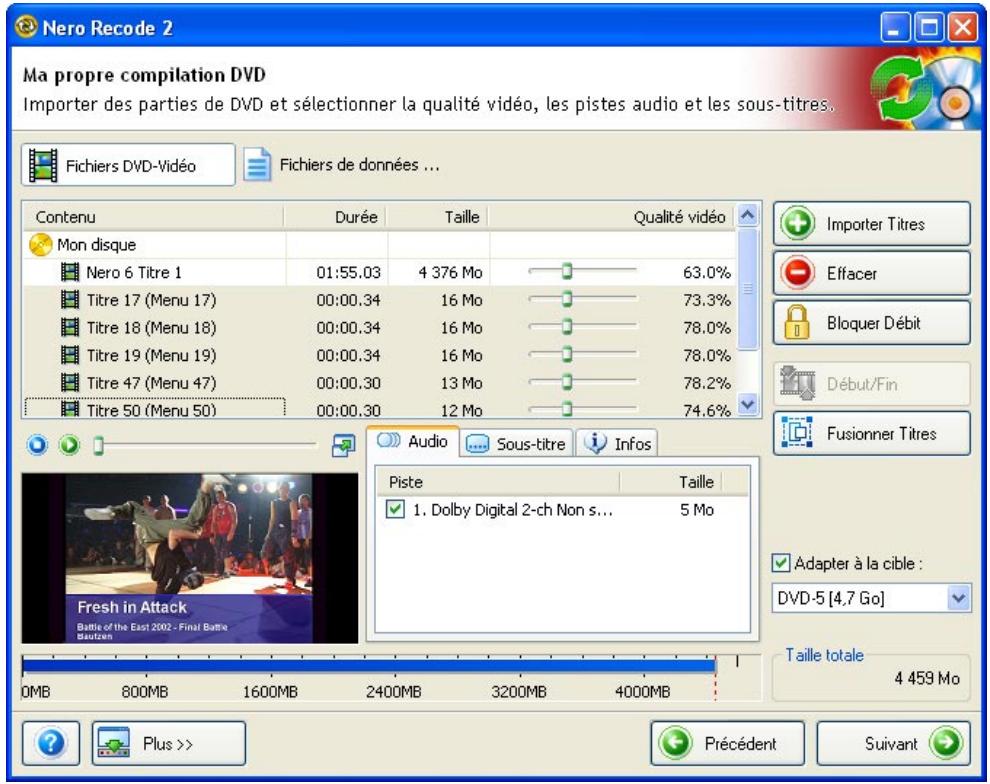
Task: Click the film icon of Titre 19
Action: [x=69, y=355]
